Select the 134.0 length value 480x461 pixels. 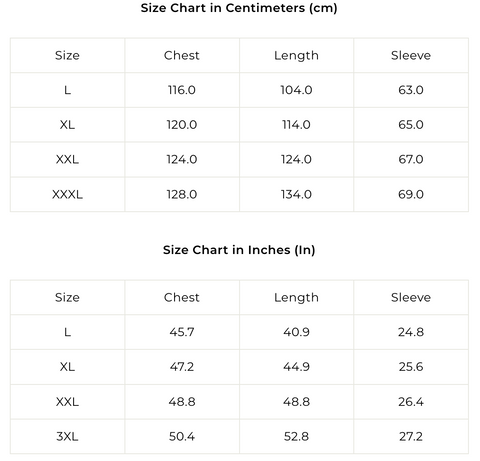(x=296, y=194)
